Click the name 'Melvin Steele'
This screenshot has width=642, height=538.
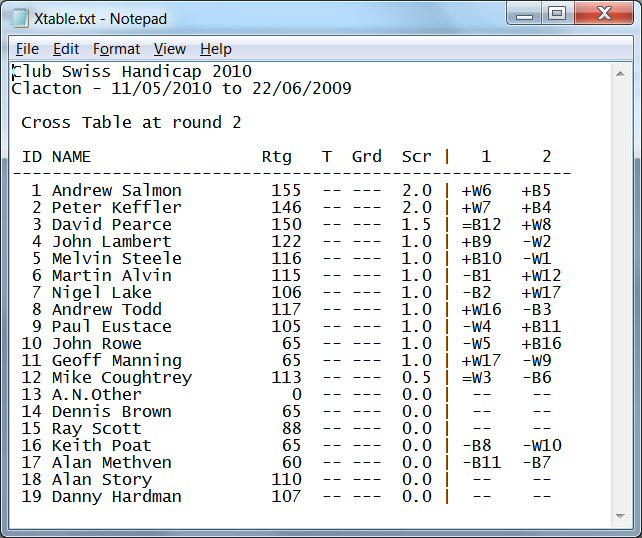click(117, 258)
